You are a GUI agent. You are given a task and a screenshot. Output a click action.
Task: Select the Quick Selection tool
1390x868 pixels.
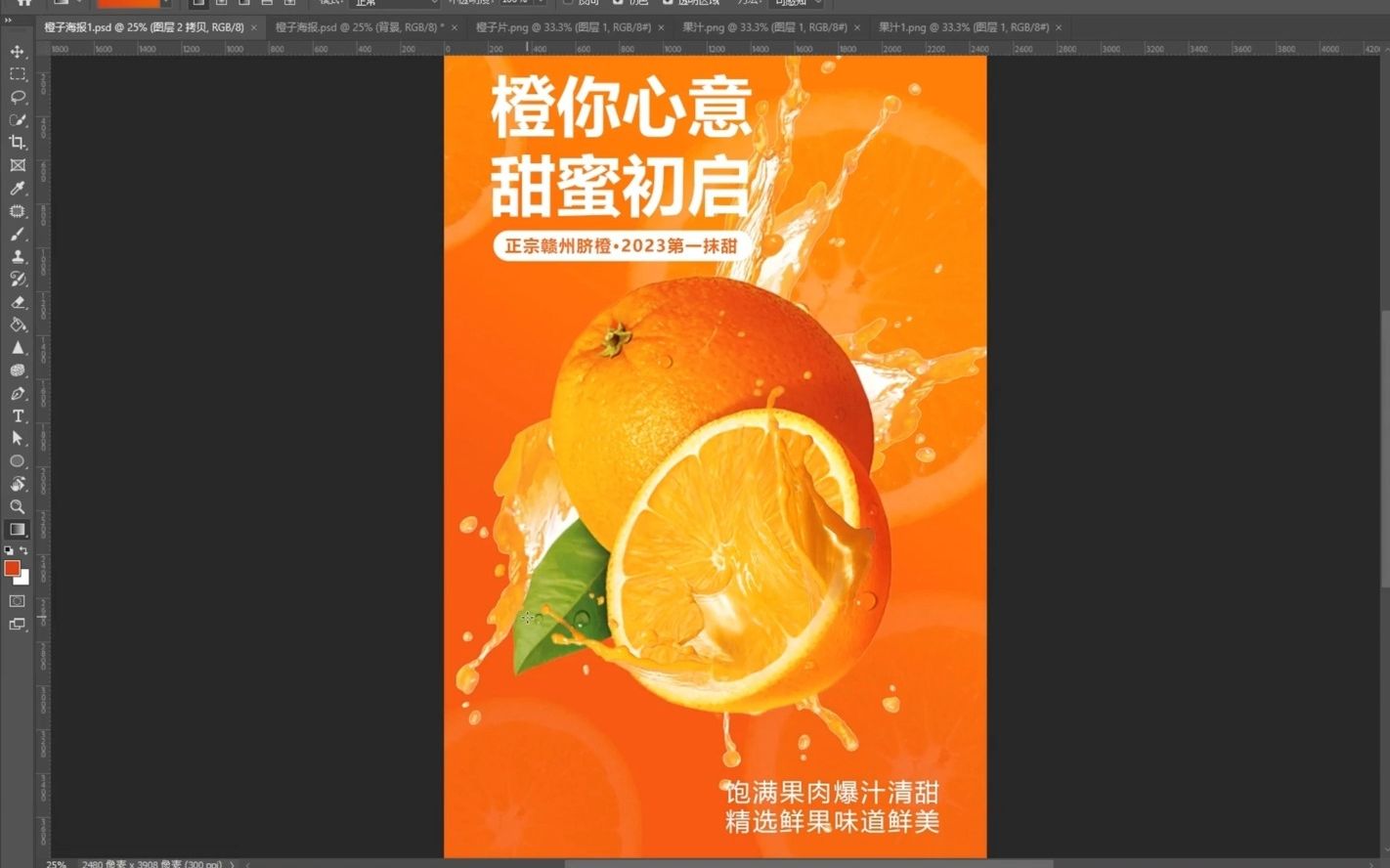click(x=18, y=119)
